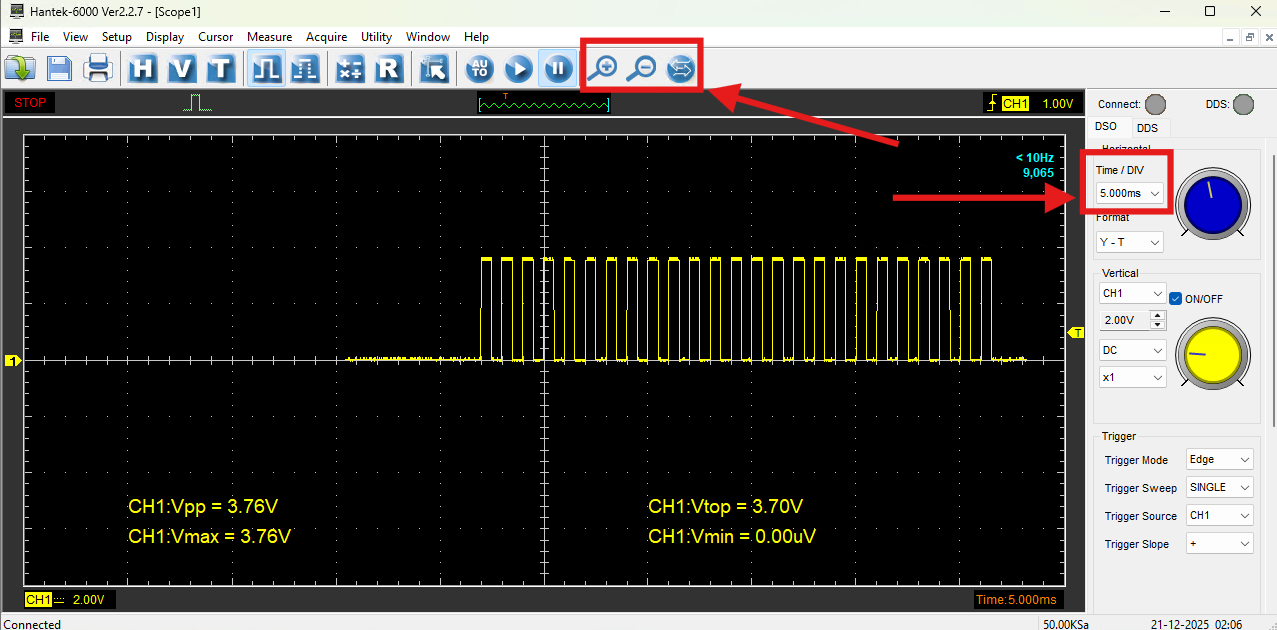Image resolution: width=1277 pixels, height=630 pixels.
Task: Open the Display menu
Action: (x=165, y=37)
